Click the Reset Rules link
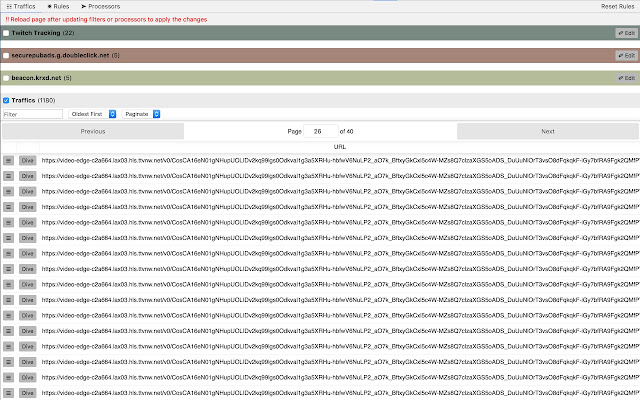The image size is (640, 400). coord(617,7)
